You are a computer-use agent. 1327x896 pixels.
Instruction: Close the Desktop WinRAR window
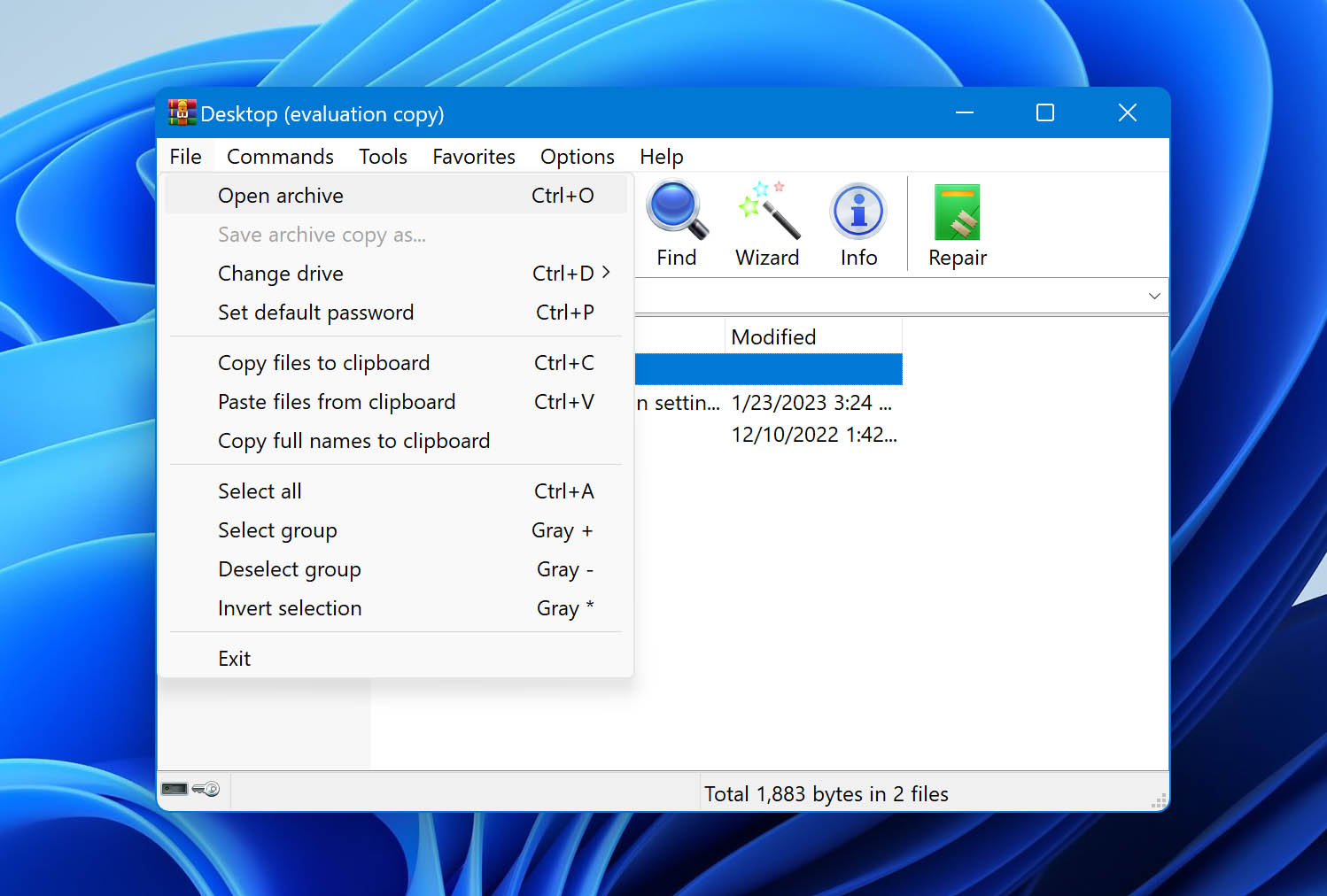point(1127,112)
